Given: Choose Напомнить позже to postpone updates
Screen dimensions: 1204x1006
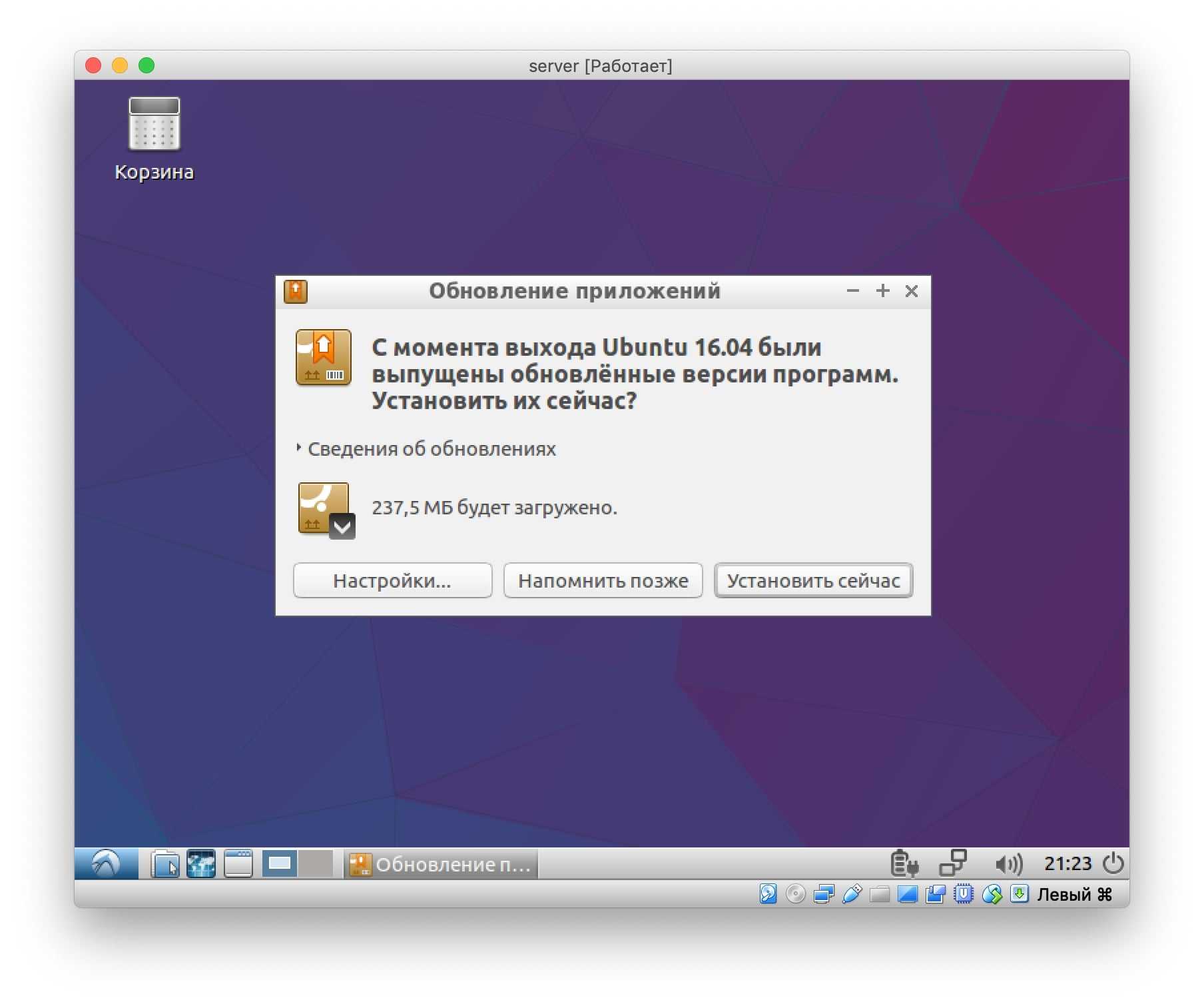Looking at the screenshot, I should pos(603,581).
